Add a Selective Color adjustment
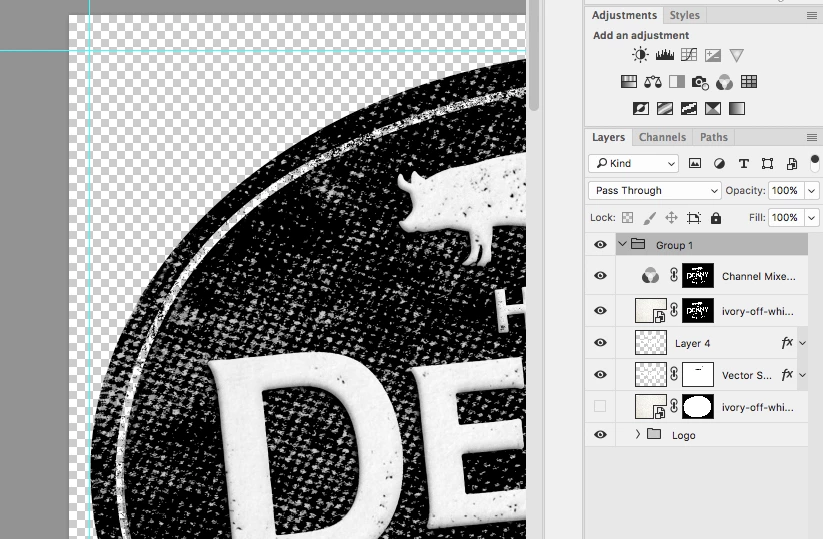This screenshot has height=539, width=823. pos(713,109)
